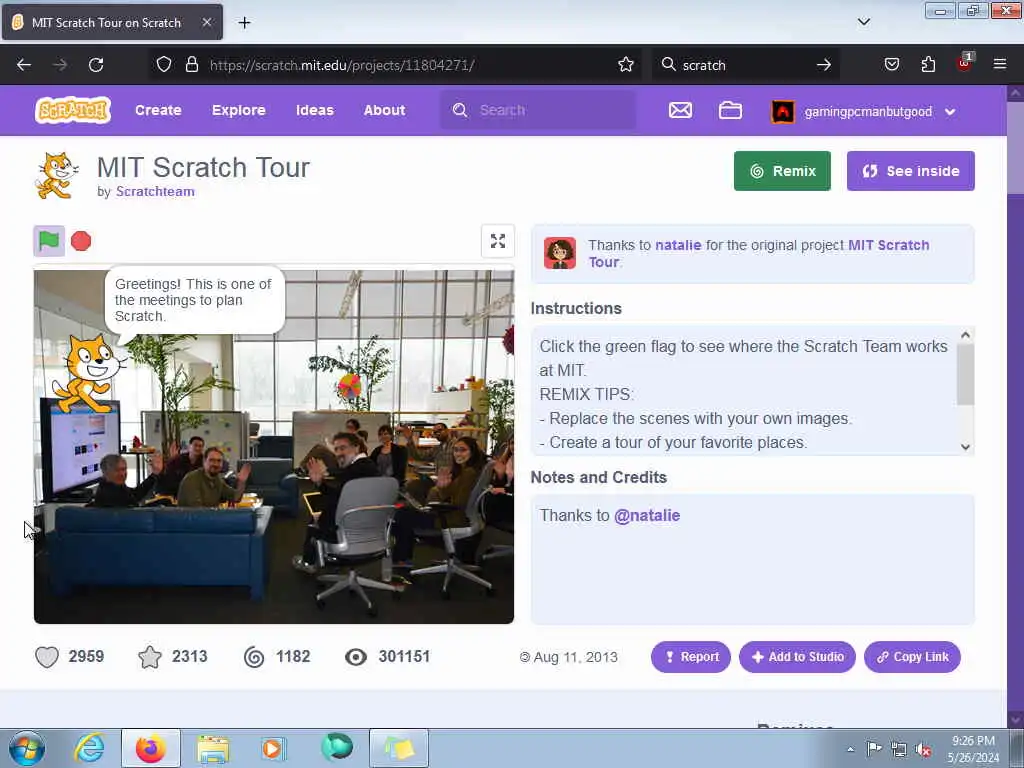
Task: Bookmark this page with the star
Action: 626,65
